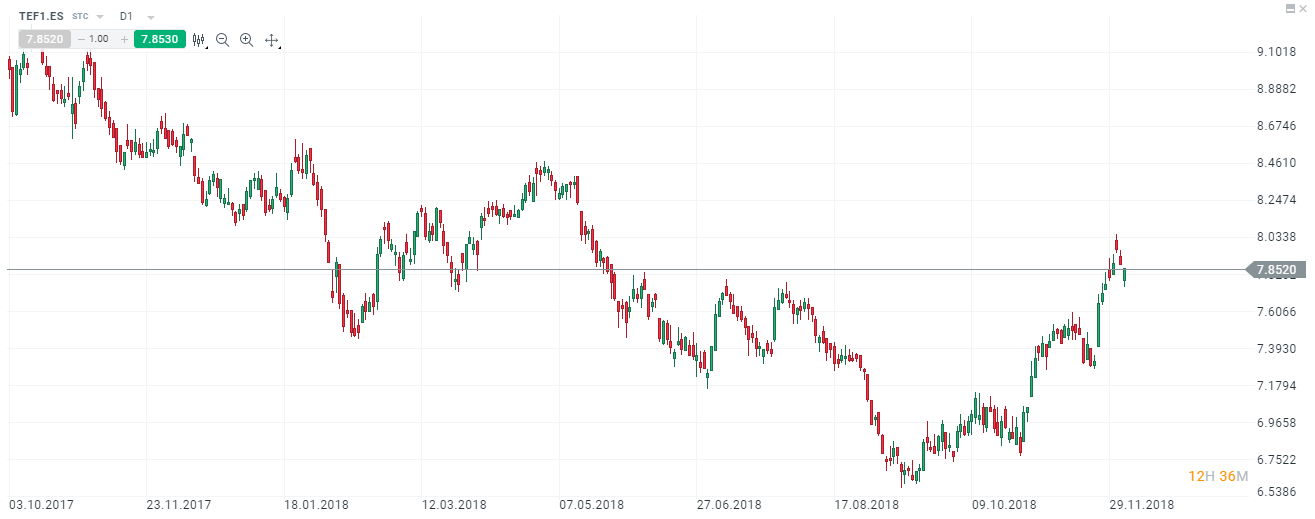Click the grey 7.8520 sell price button
Viewport: 1315px width, 519px height.
[45, 39]
